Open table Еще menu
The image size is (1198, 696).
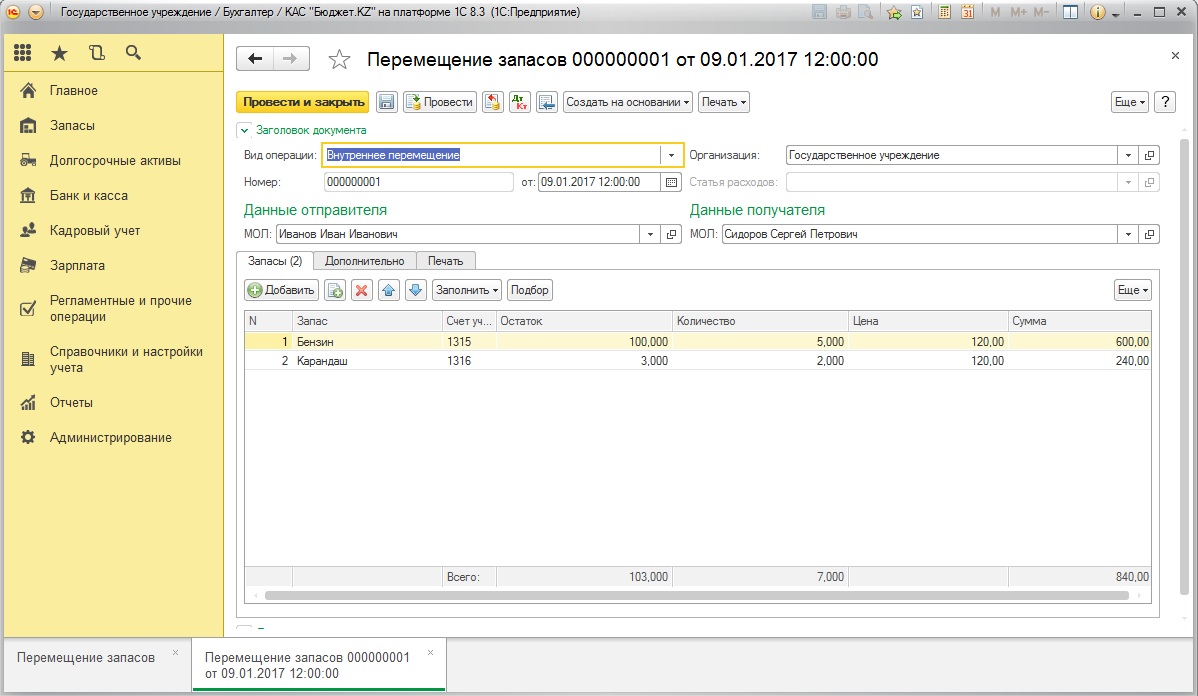[x=1133, y=290]
